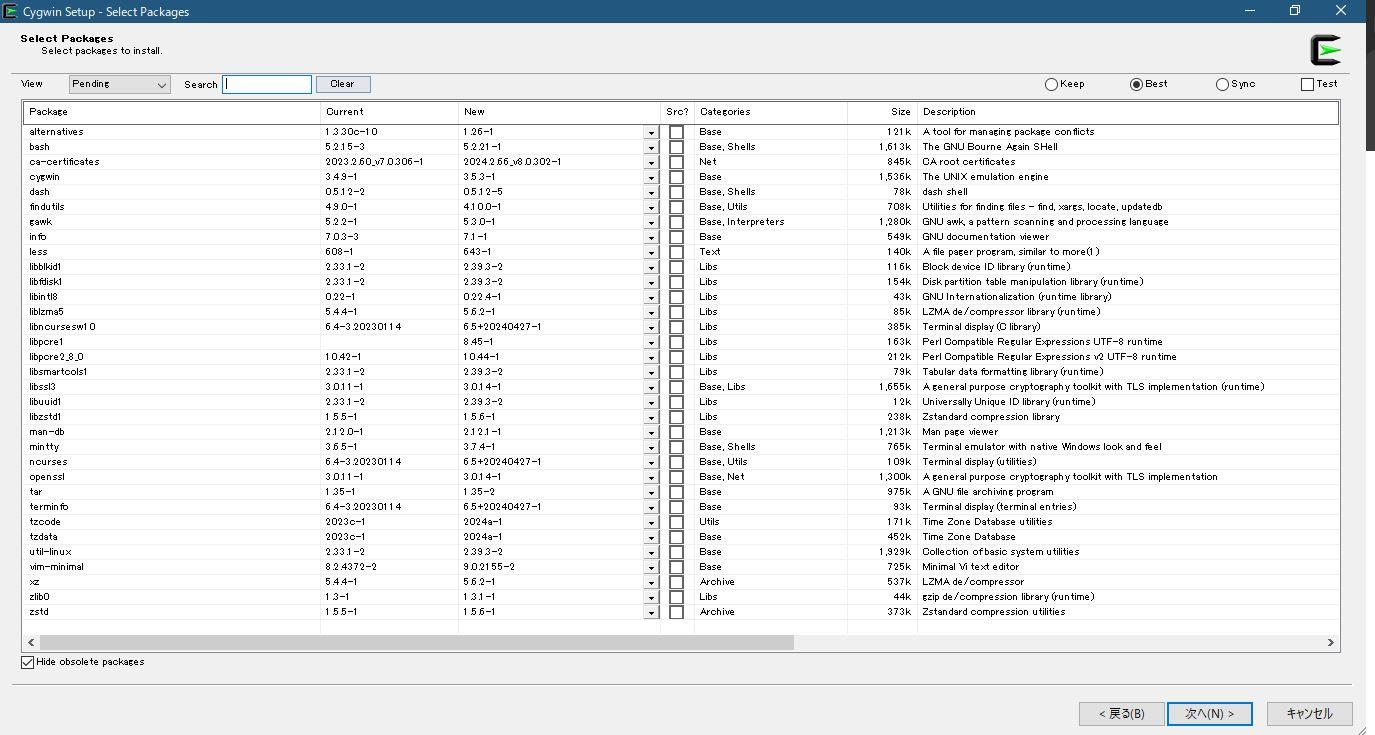Image resolution: width=1375 pixels, height=735 pixels.
Task: Check Src? box for cygwin package
Action: [x=677, y=177]
